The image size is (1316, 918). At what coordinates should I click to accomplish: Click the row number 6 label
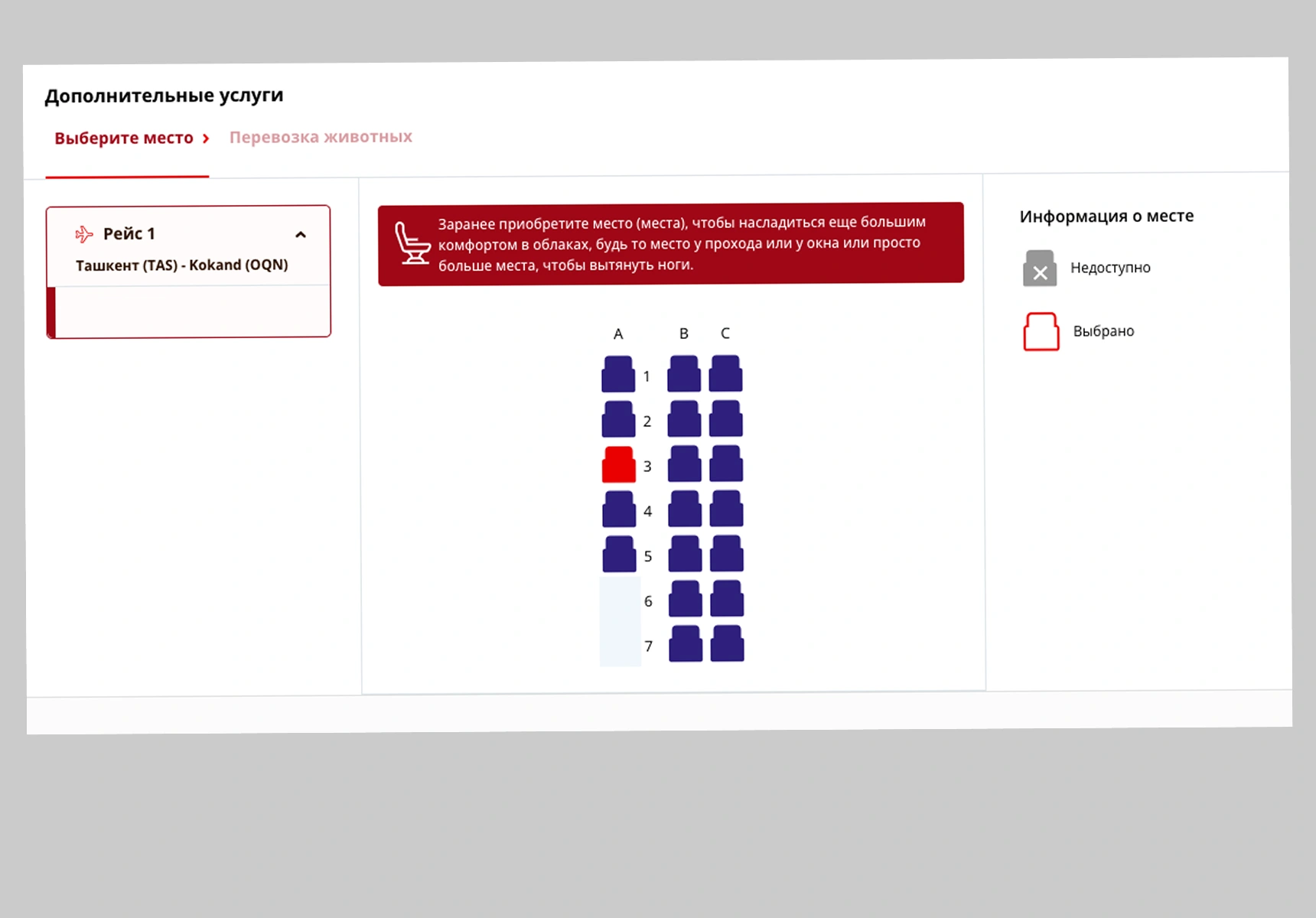pos(648,601)
